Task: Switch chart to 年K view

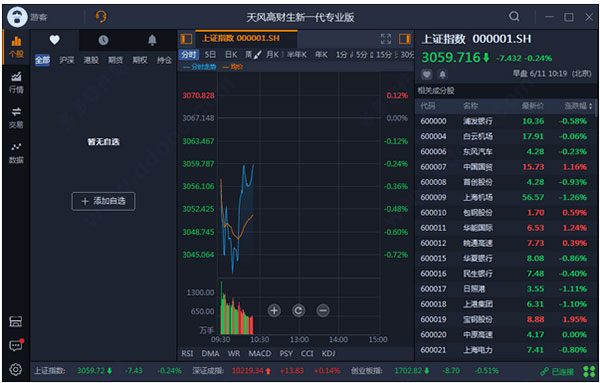Action: (x=321, y=55)
